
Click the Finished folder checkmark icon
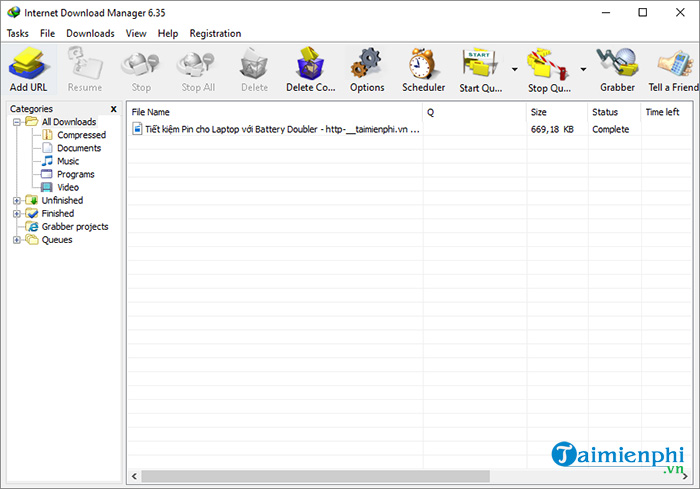pos(32,213)
